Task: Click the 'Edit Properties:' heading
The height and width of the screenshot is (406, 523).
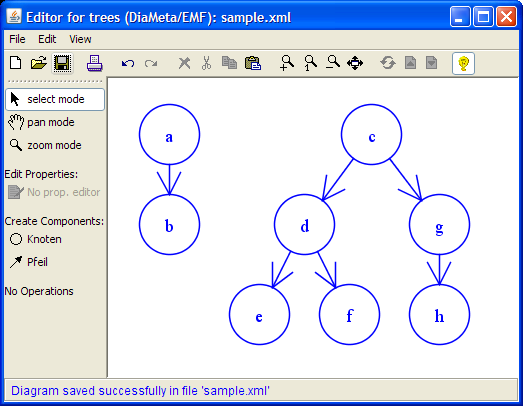Action: pyautogui.click(x=41, y=174)
